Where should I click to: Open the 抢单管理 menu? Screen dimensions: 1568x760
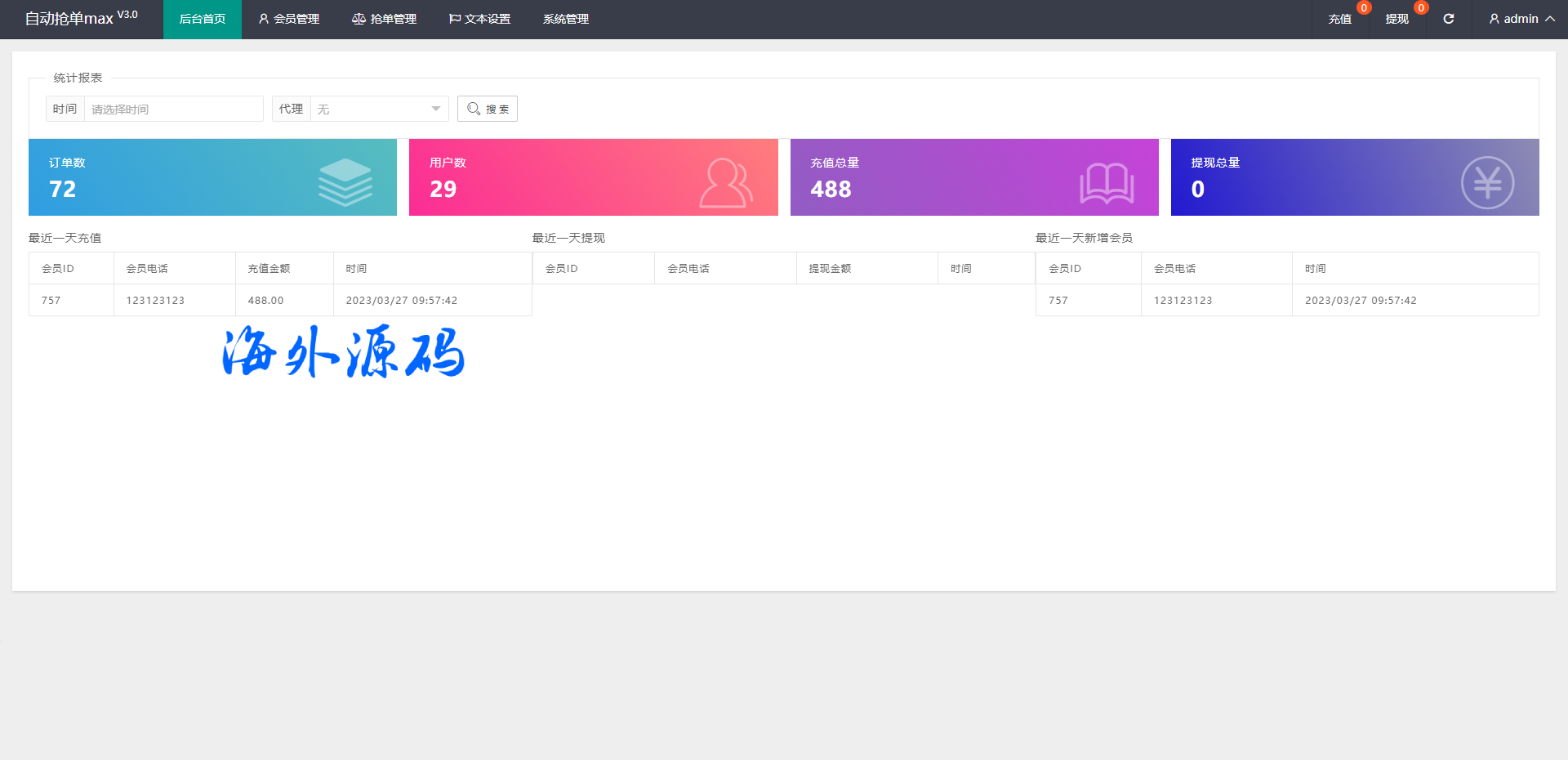pyautogui.click(x=384, y=19)
